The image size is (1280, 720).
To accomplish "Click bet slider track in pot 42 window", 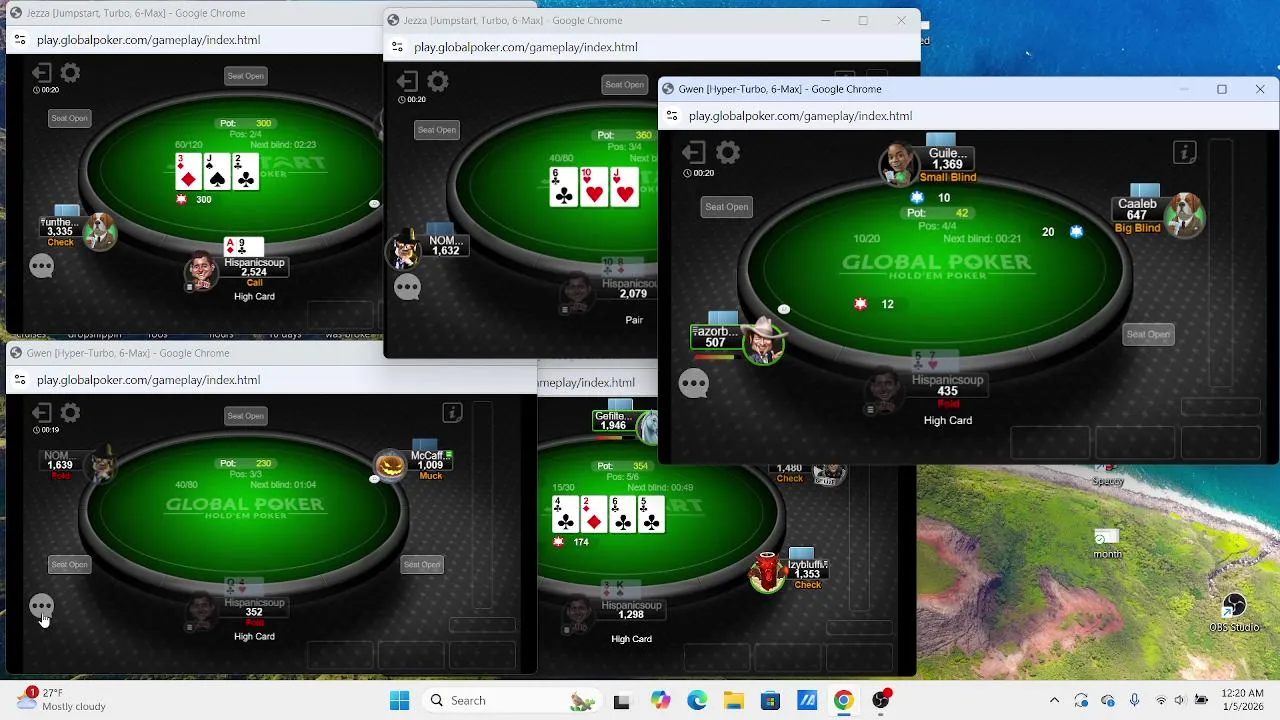I will tap(1219, 262).
